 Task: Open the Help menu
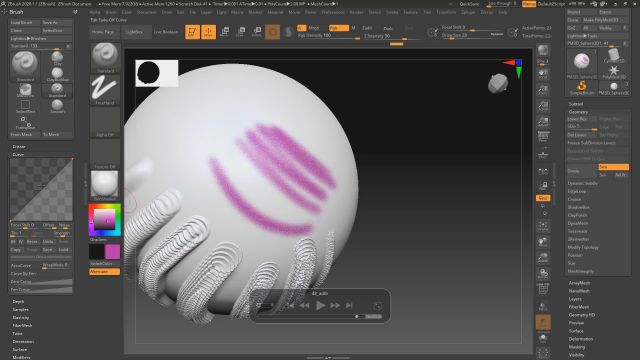(x=503, y=12)
